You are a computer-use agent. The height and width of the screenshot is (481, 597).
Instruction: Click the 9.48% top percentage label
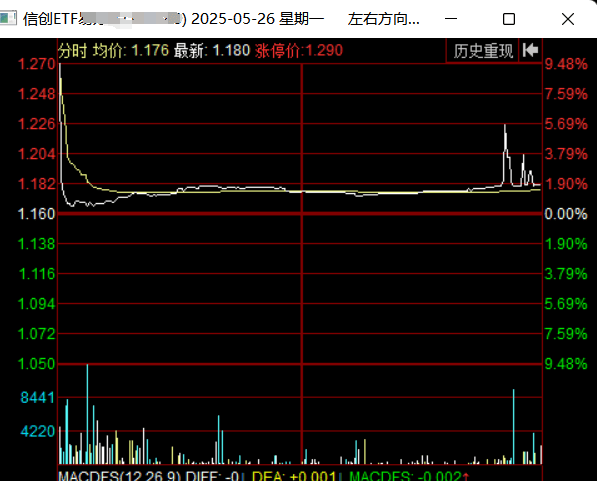pyautogui.click(x=566, y=64)
